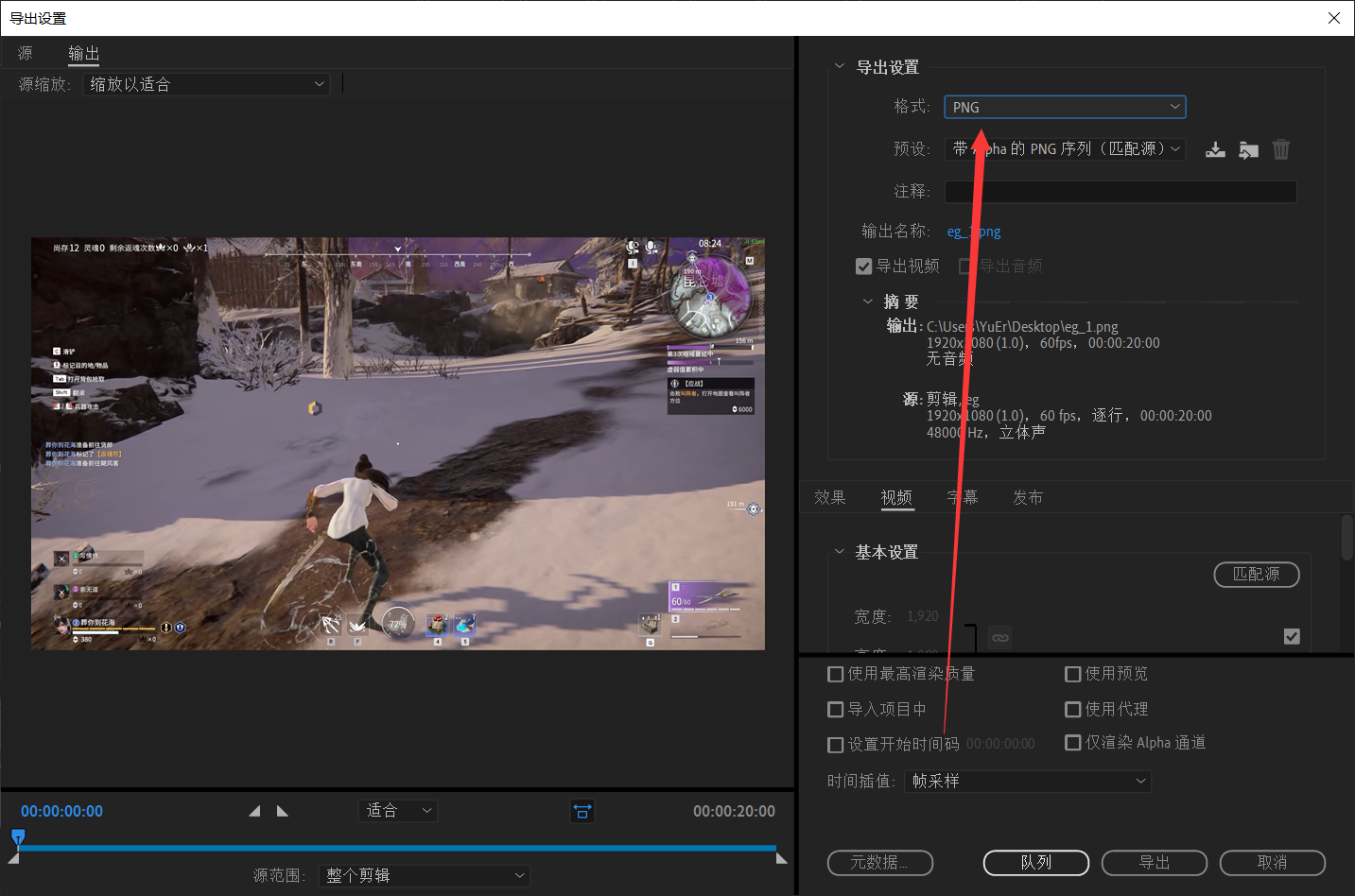Collapse the 摘要 section
This screenshot has width=1355, height=896.
click(867, 302)
